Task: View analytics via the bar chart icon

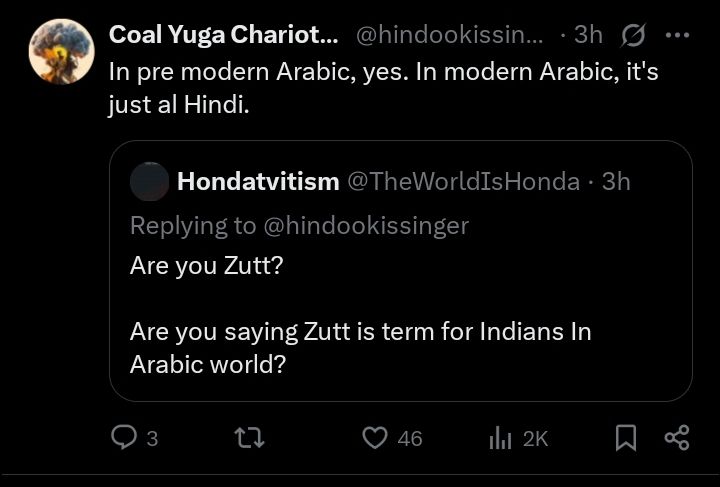Action: [x=500, y=438]
